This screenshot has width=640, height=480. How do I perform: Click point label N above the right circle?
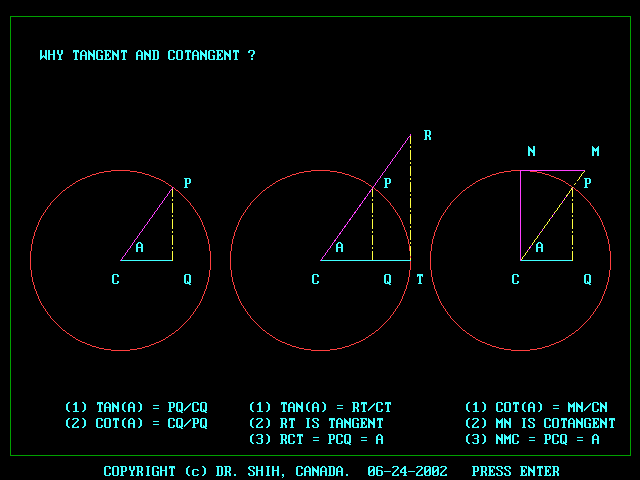pos(531,151)
